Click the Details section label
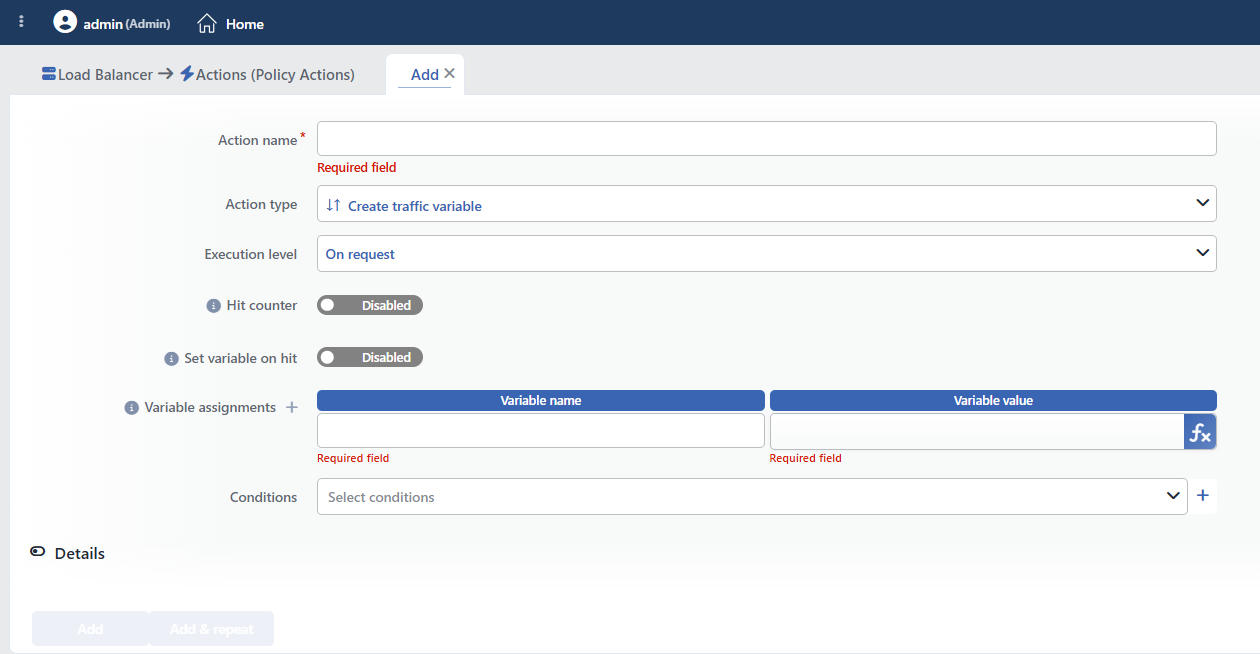Image resolution: width=1260 pixels, height=654 pixels. [x=80, y=553]
